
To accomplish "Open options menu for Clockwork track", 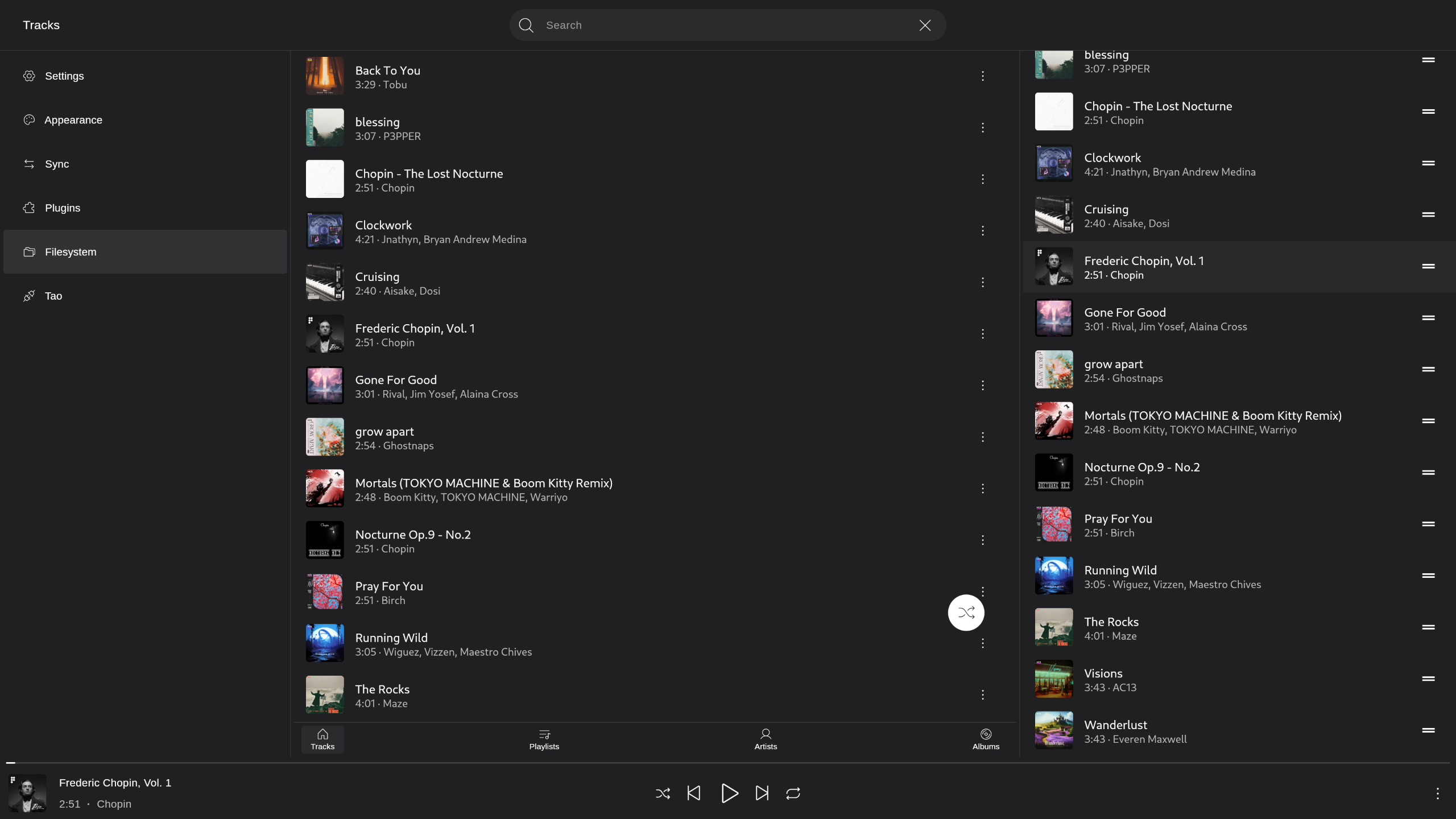I will click(x=982, y=231).
